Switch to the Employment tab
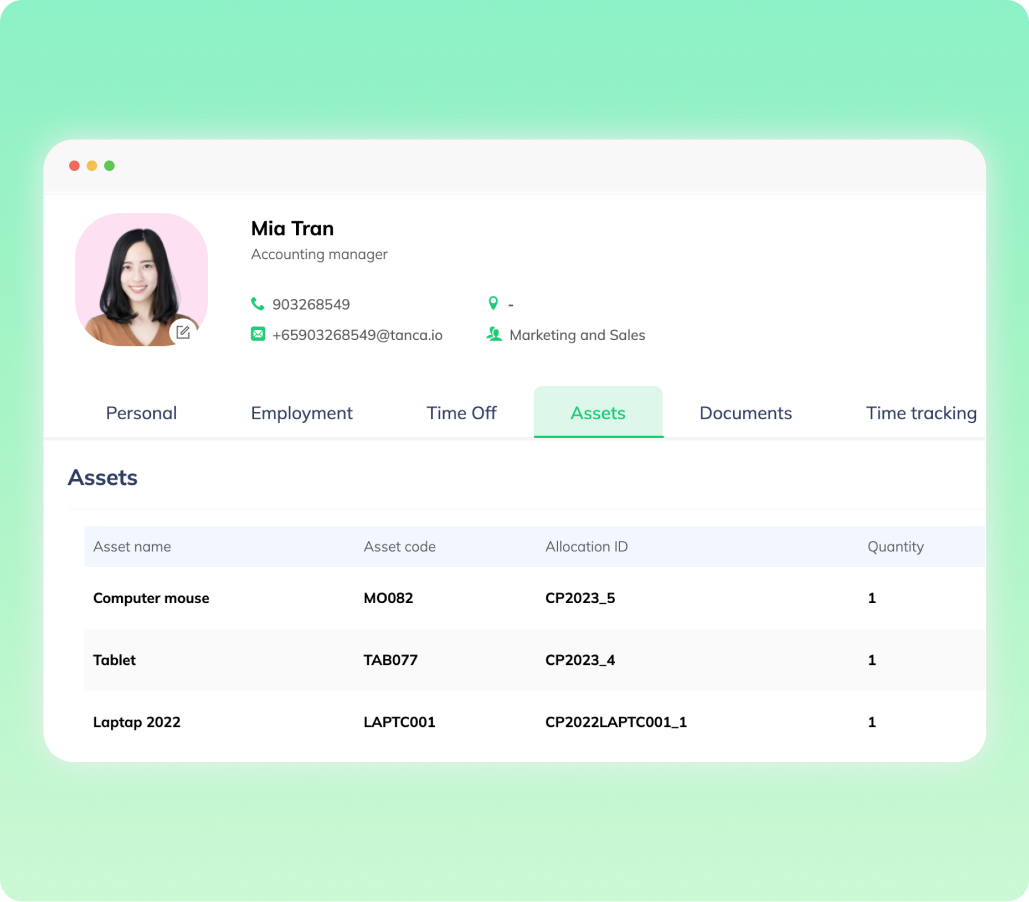 (x=301, y=413)
